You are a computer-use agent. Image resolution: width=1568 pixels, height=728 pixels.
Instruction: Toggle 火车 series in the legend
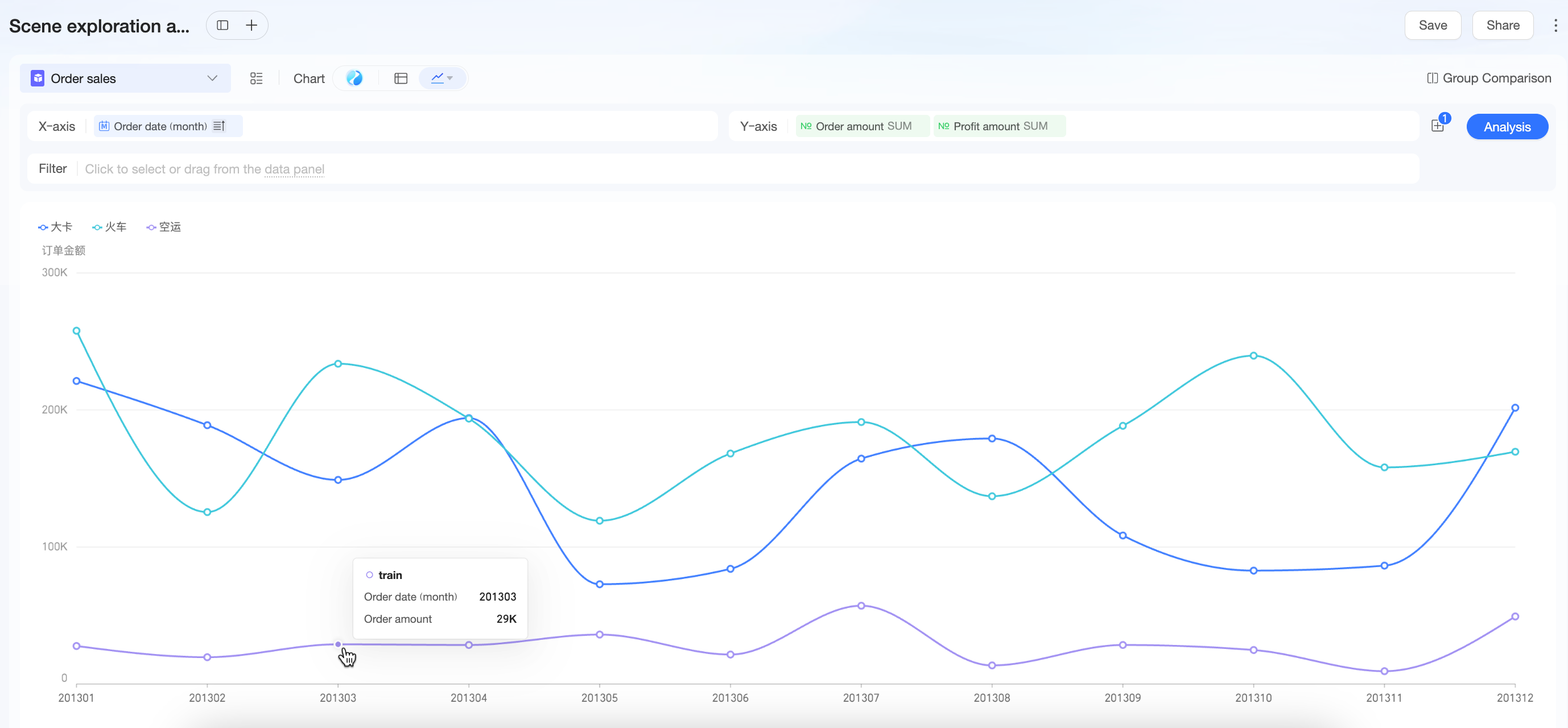(109, 227)
